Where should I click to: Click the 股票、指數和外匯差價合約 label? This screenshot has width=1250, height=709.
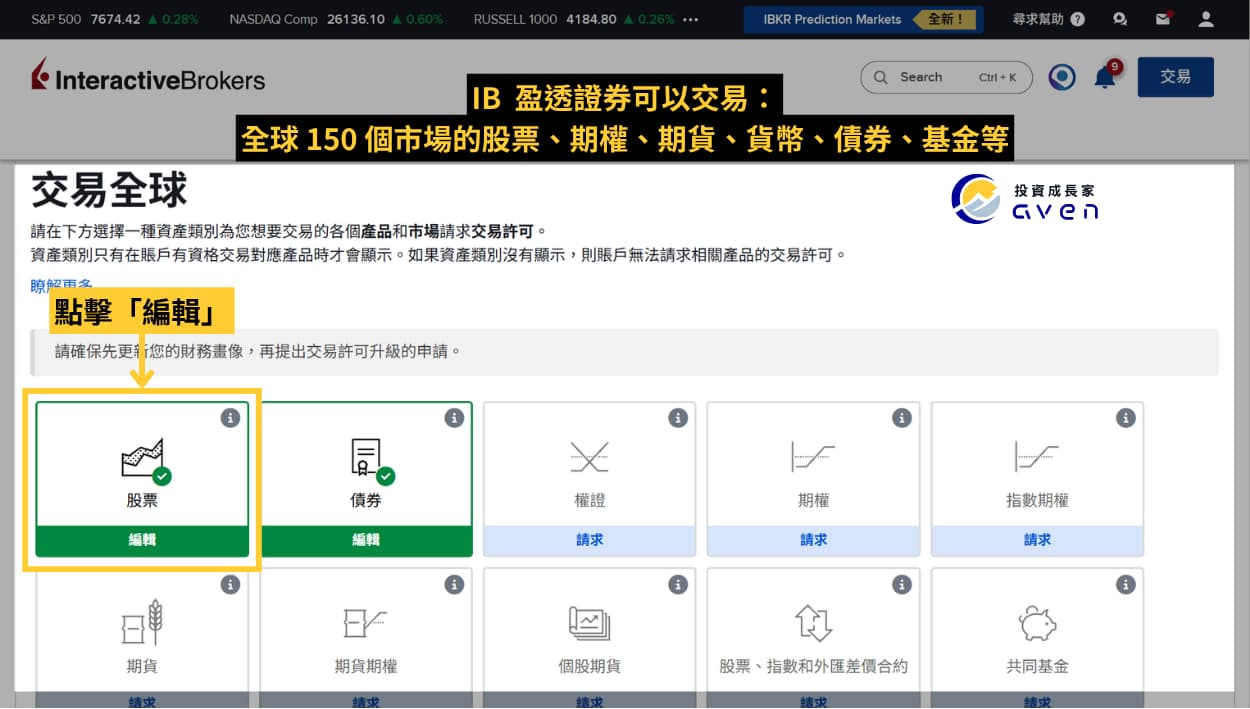pos(814,666)
